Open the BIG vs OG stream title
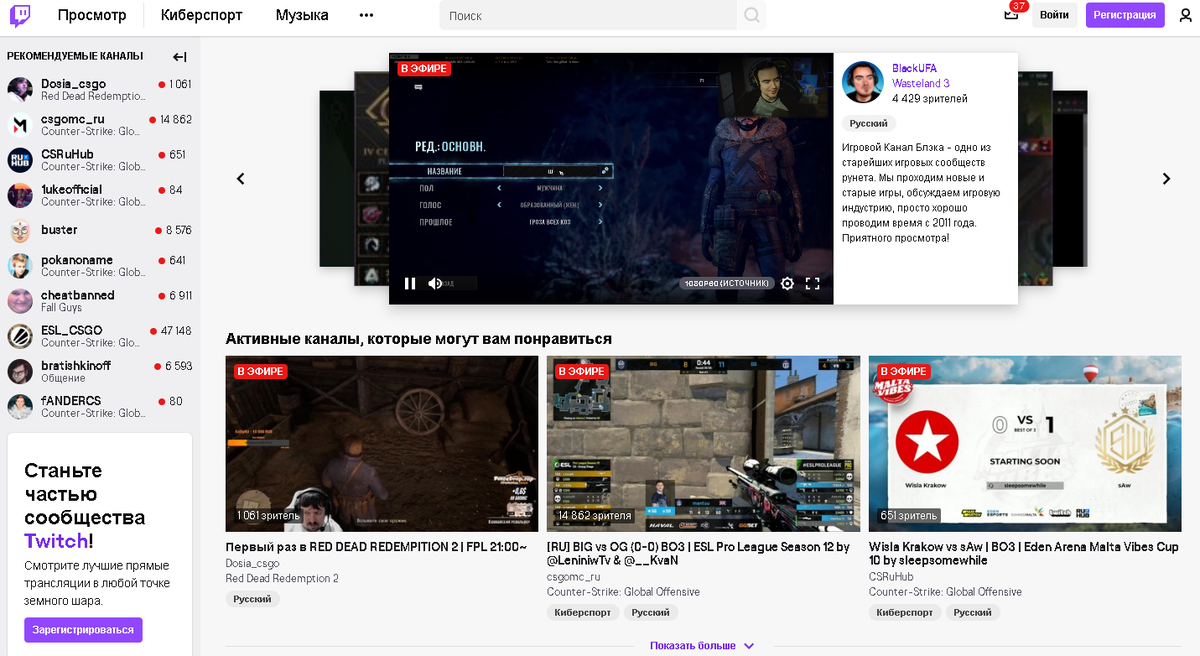Viewport: 1200px width, 656px height. (698, 554)
